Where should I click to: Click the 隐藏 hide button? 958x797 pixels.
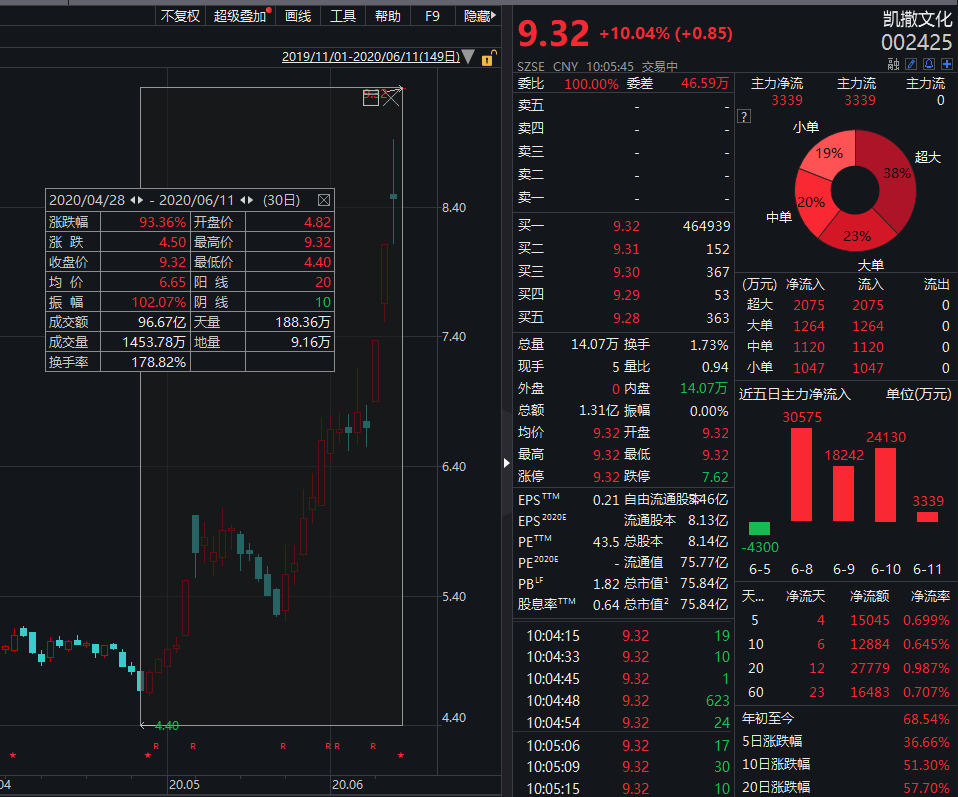tap(478, 16)
